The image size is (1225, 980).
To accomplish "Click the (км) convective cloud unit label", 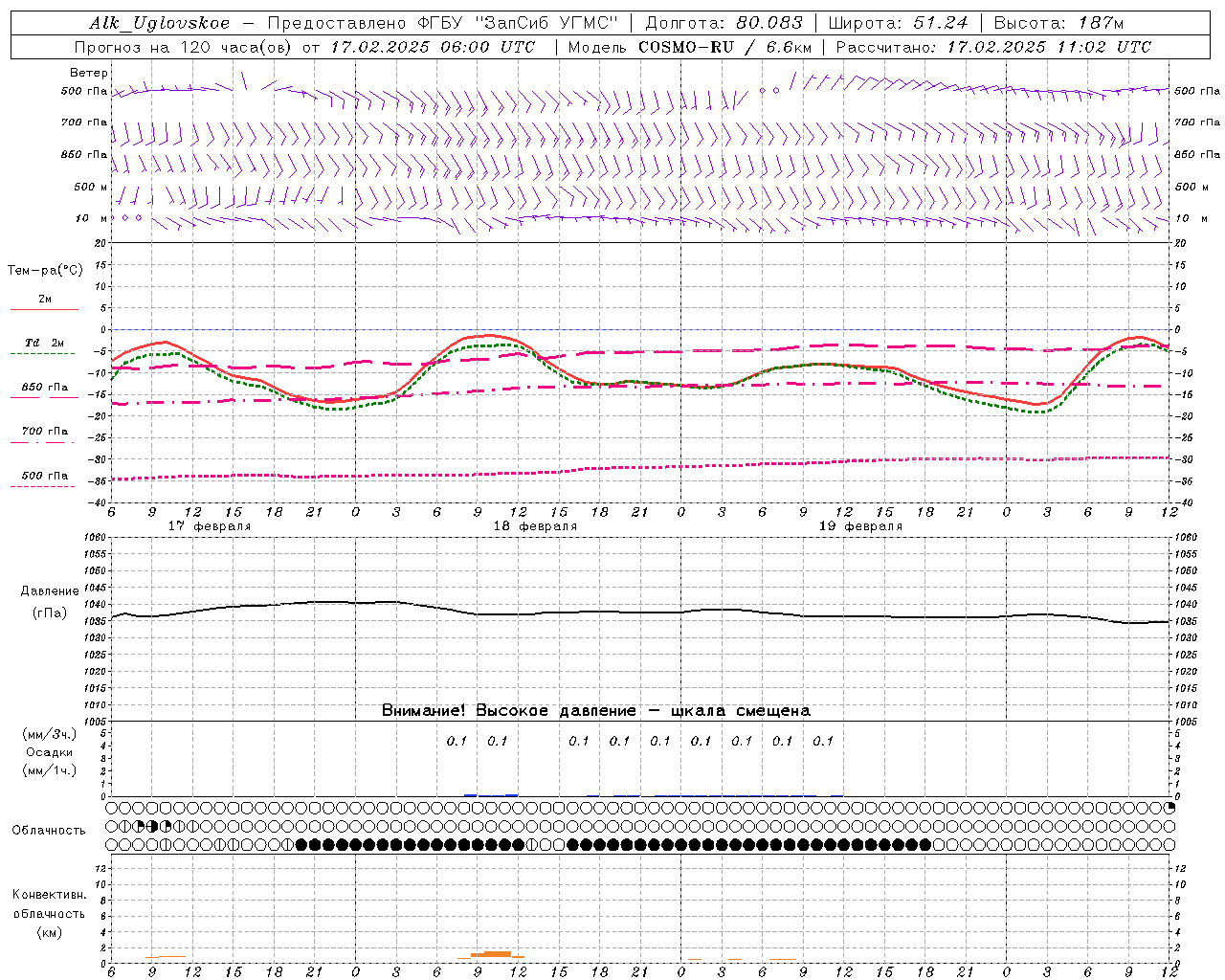I will tap(49, 932).
